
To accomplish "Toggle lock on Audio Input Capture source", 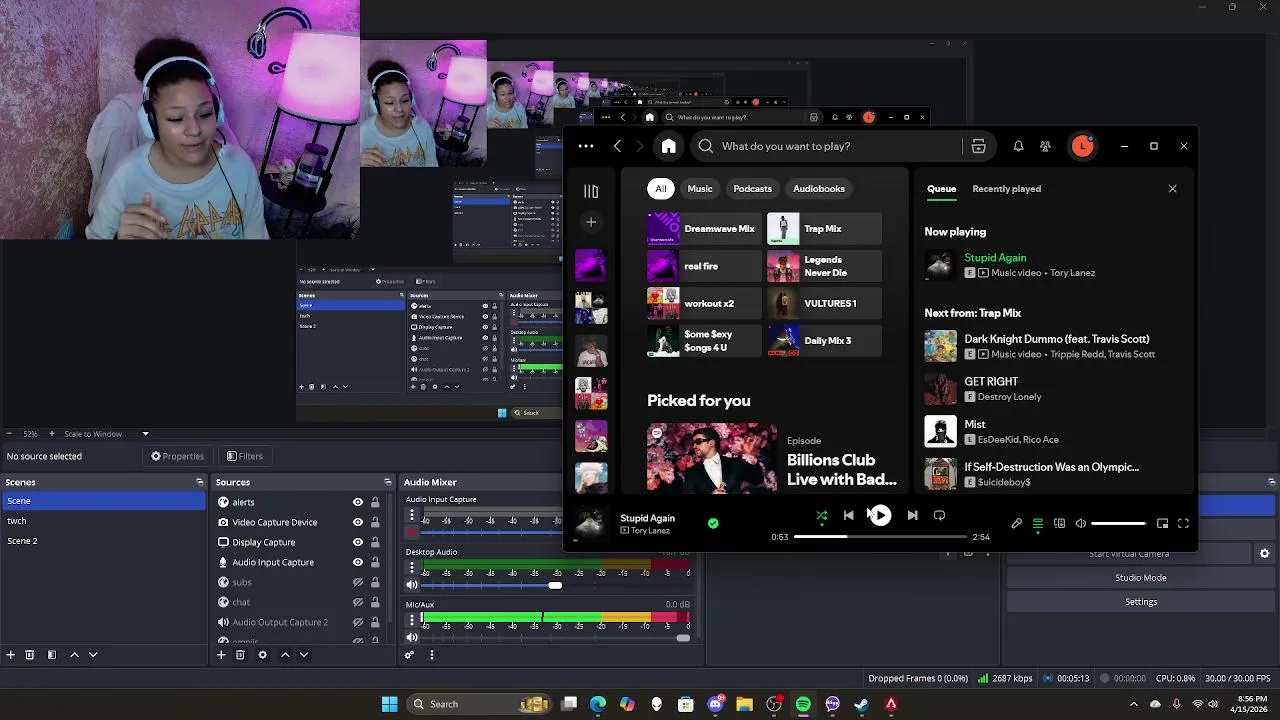I will (375, 562).
